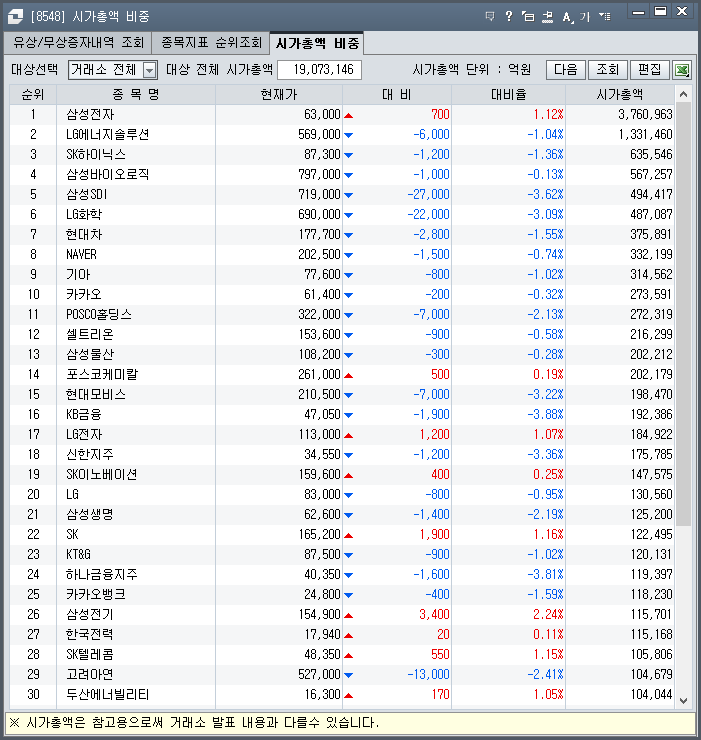Click the '가' font toggle icon
Screen dimensions: 701x740
585,17
